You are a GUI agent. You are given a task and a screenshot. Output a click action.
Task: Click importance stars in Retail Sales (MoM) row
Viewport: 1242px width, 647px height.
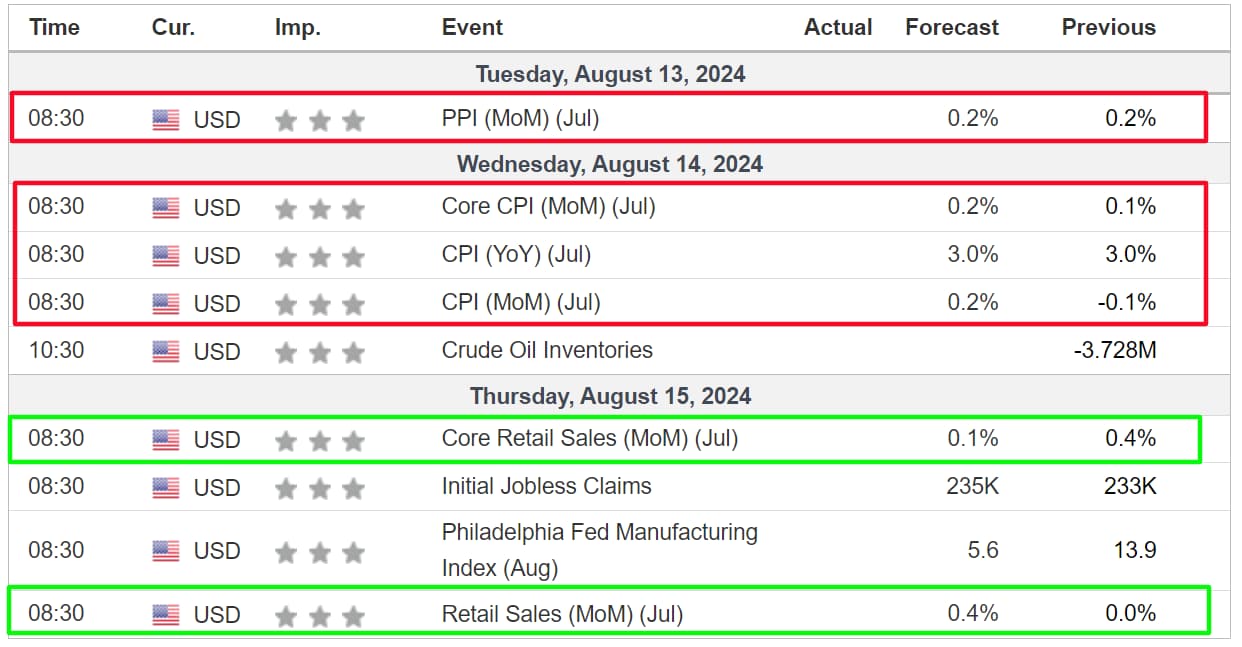[320, 616]
